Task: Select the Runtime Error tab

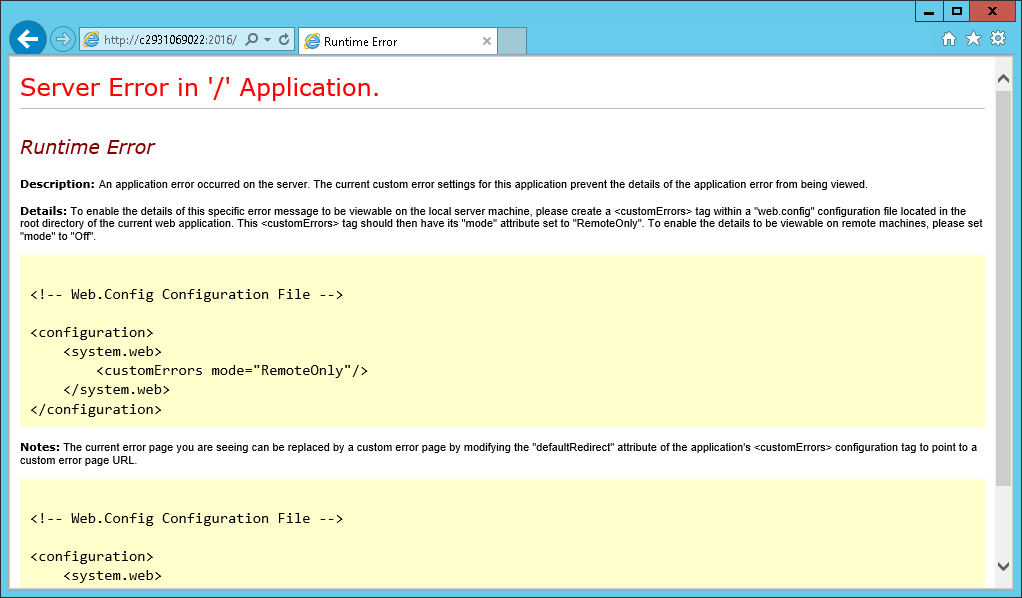Action: point(390,41)
